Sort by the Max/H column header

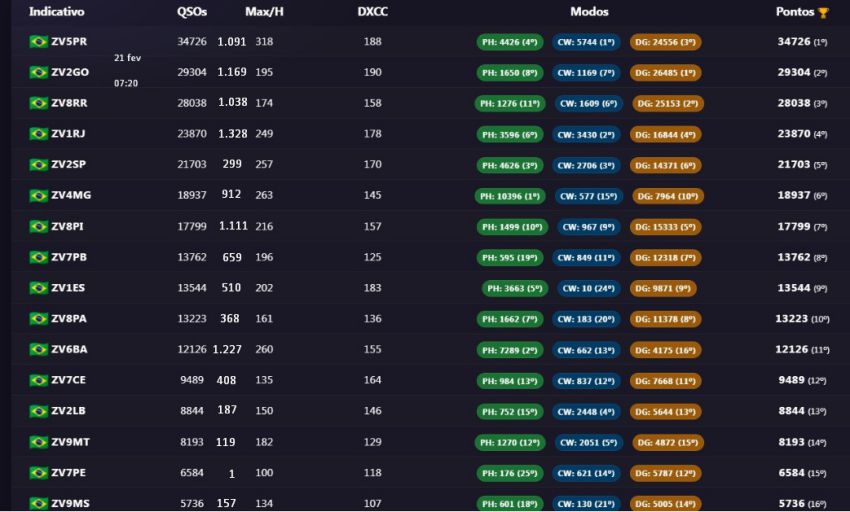264,12
